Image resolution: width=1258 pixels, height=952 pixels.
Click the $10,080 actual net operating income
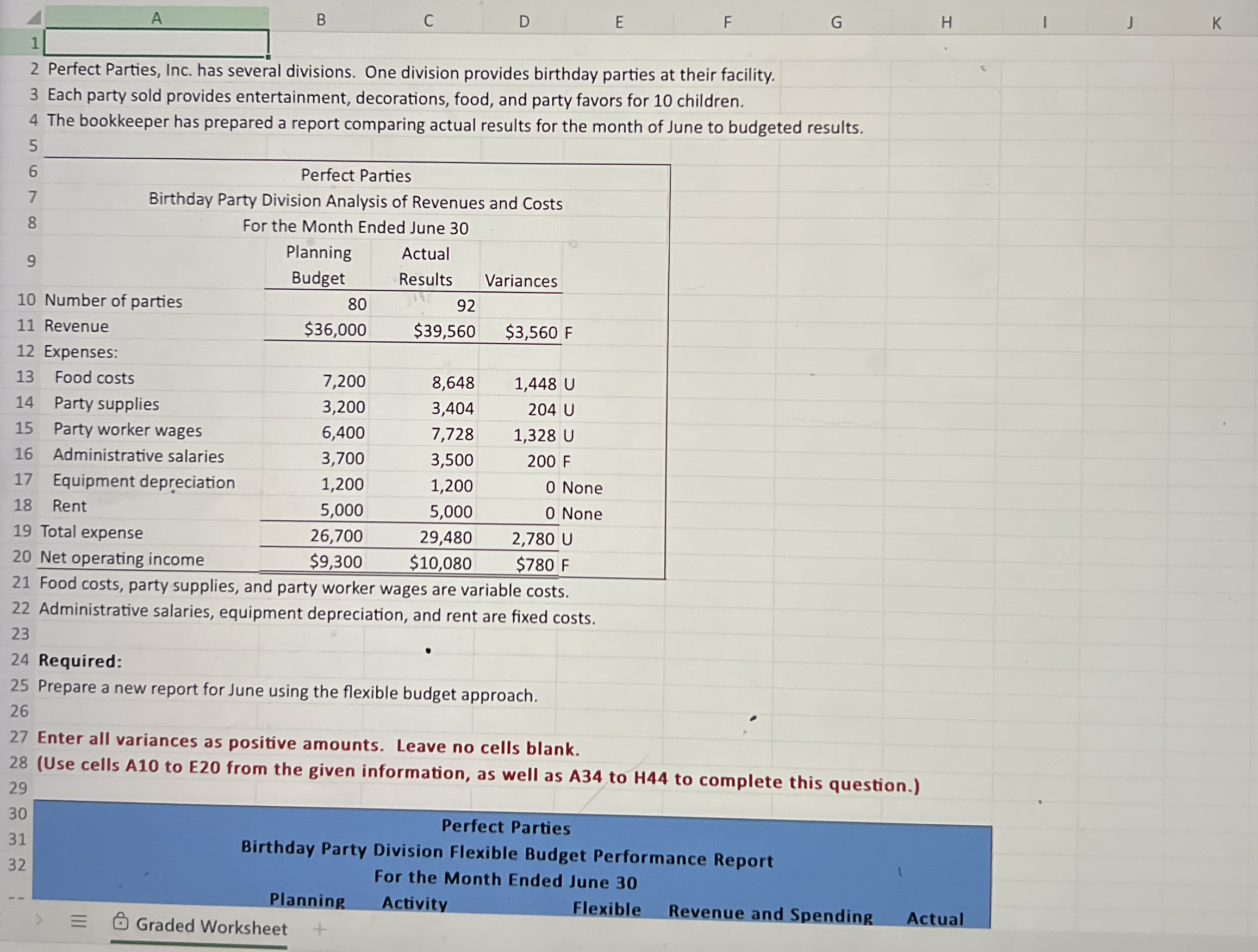pyautogui.click(x=440, y=563)
